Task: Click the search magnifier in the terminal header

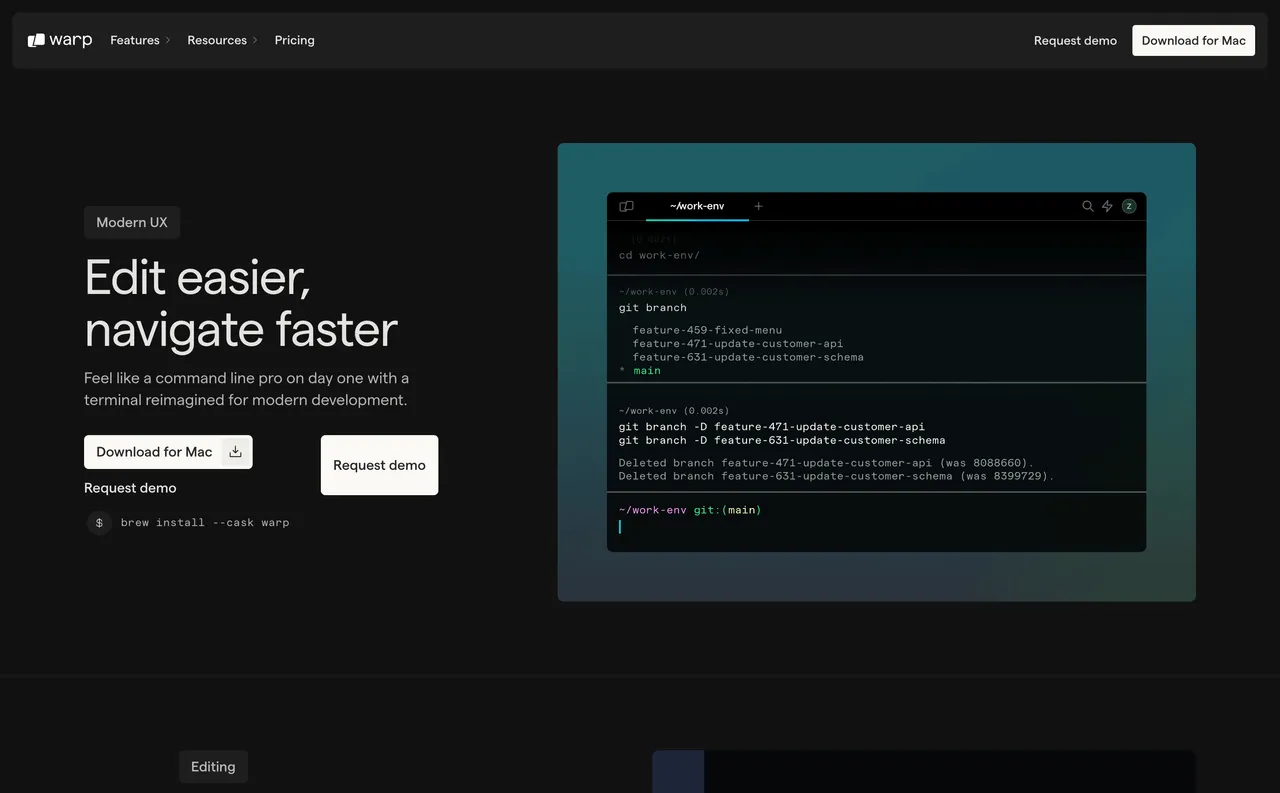Action: (1088, 206)
